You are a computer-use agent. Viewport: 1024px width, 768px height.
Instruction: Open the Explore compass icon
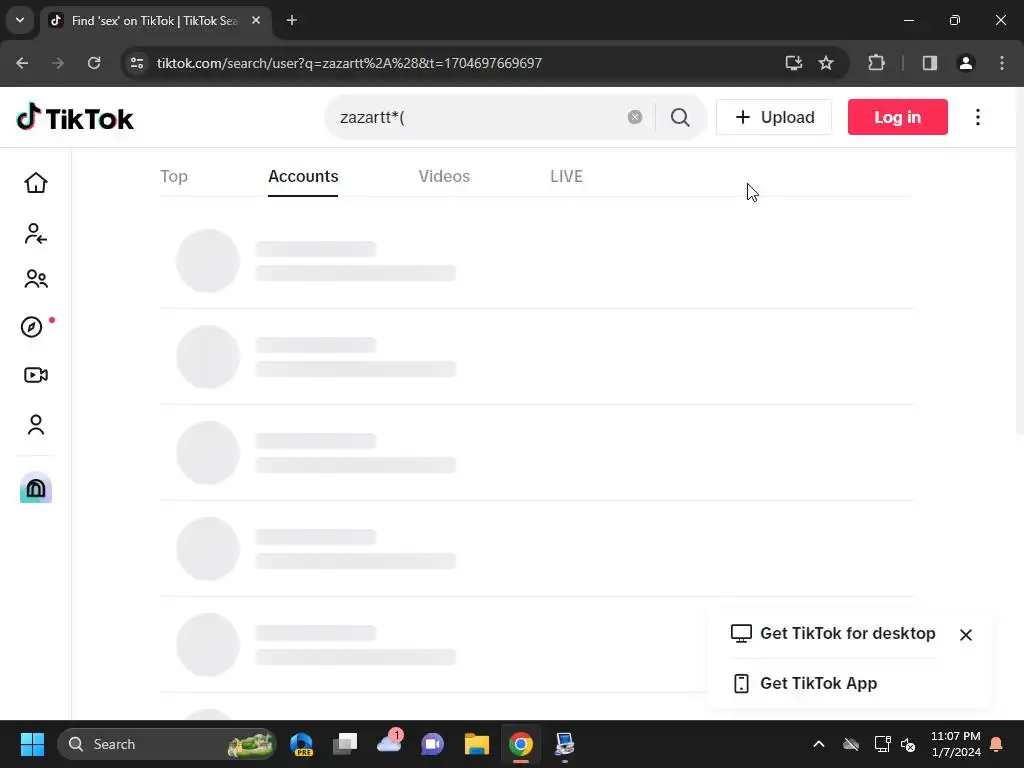(x=32, y=327)
